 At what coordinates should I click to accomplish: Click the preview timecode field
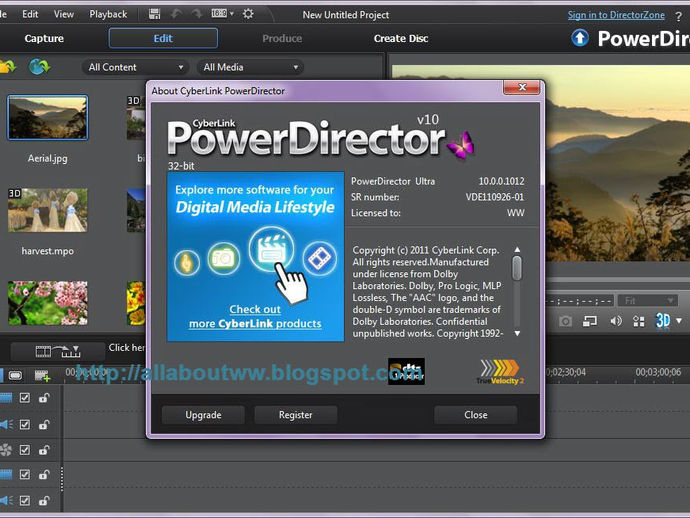tap(580, 301)
